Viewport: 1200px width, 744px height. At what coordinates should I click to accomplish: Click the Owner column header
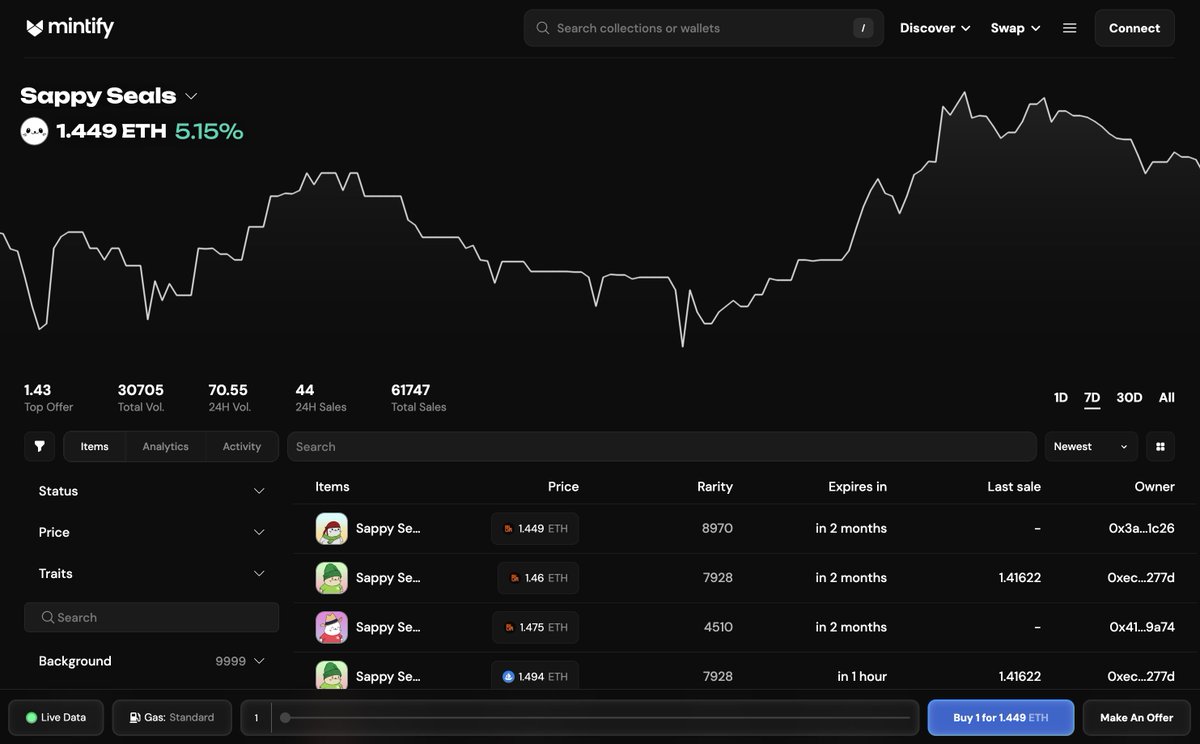(1154, 487)
